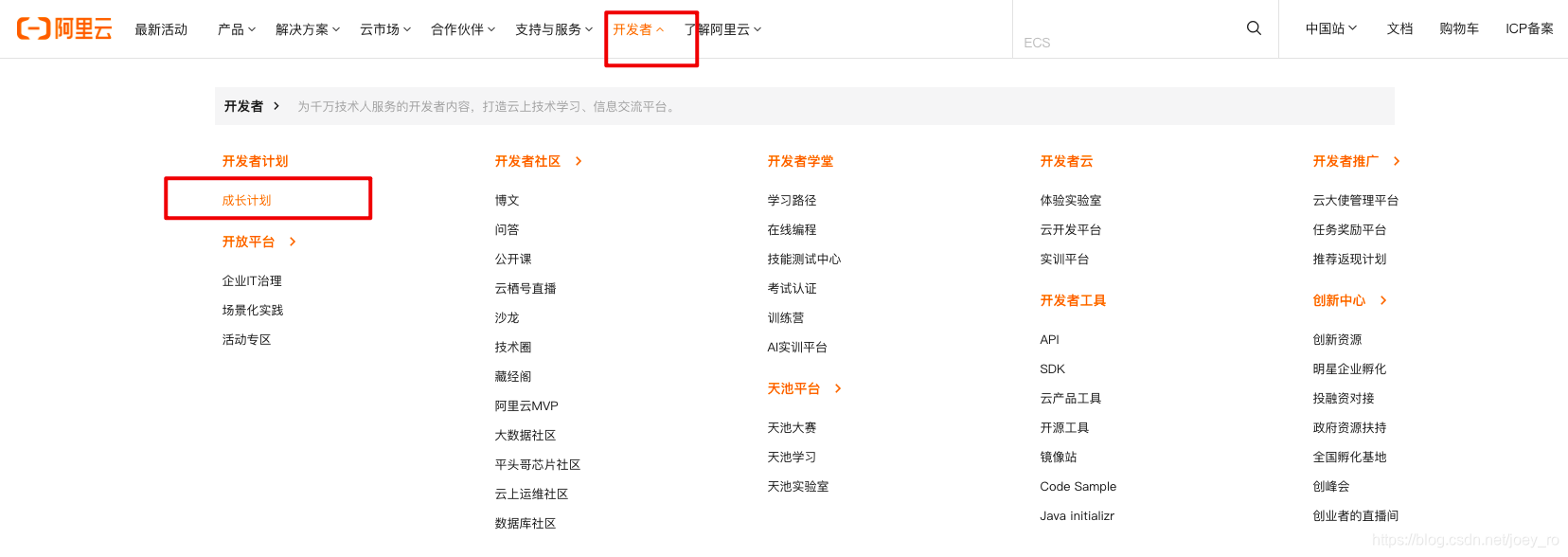Image resolution: width=1568 pixels, height=557 pixels.
Task: Open the 全国孵化基地 link
Action: pyautogui.click(x=1350, y=457)
